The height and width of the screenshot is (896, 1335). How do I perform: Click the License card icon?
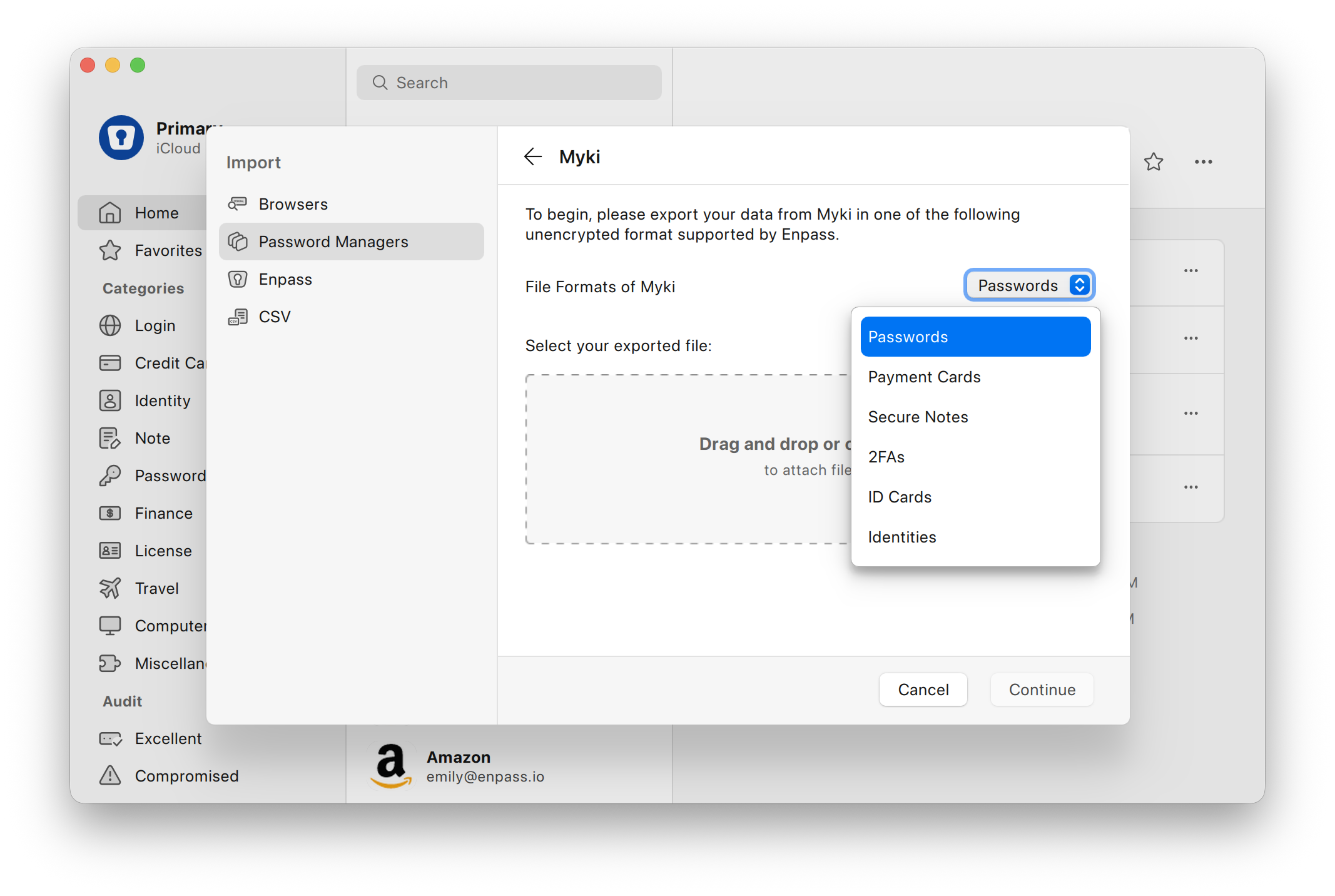click(x=110, y=551)
